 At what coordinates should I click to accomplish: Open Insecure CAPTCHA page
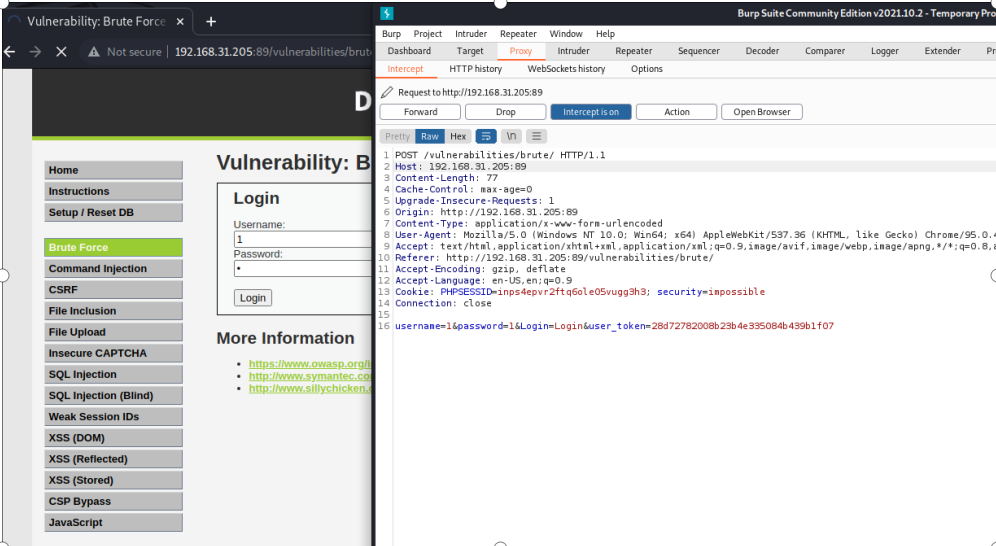(x=114, y=353)
